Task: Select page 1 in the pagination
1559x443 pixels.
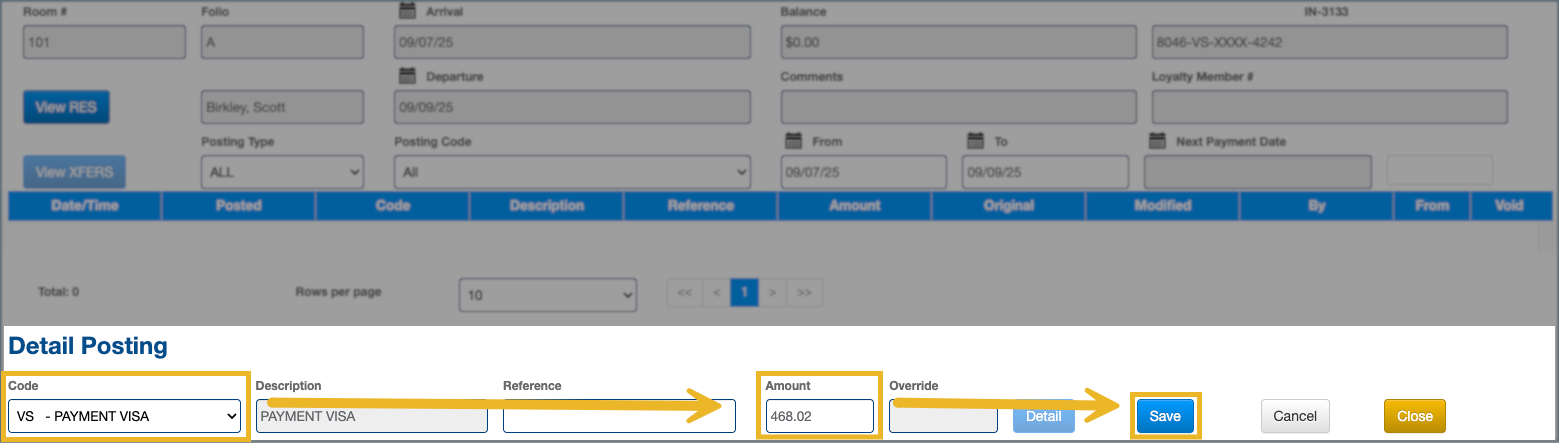Action: (744, 293)
